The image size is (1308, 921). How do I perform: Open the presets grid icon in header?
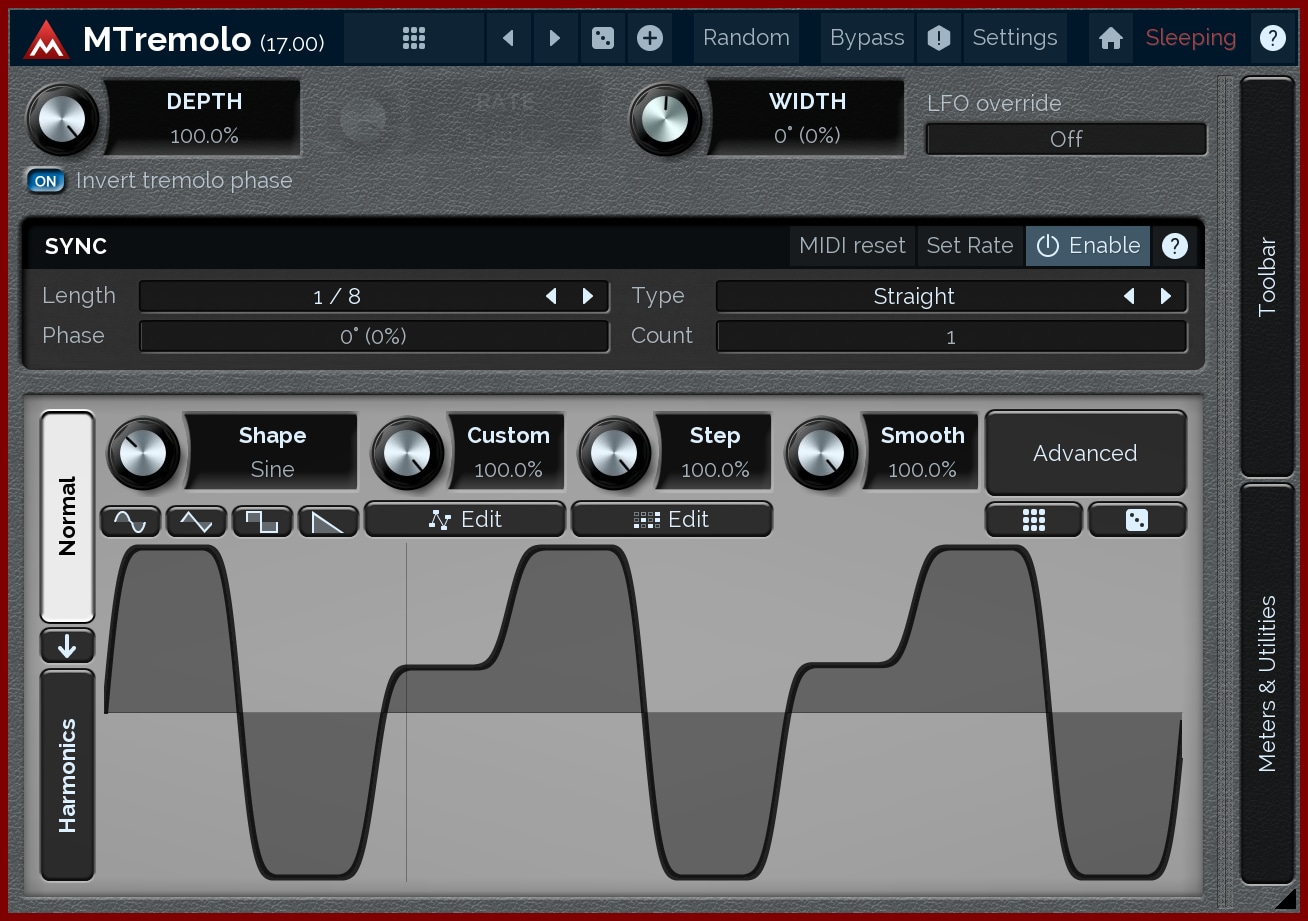pos(414,38)
